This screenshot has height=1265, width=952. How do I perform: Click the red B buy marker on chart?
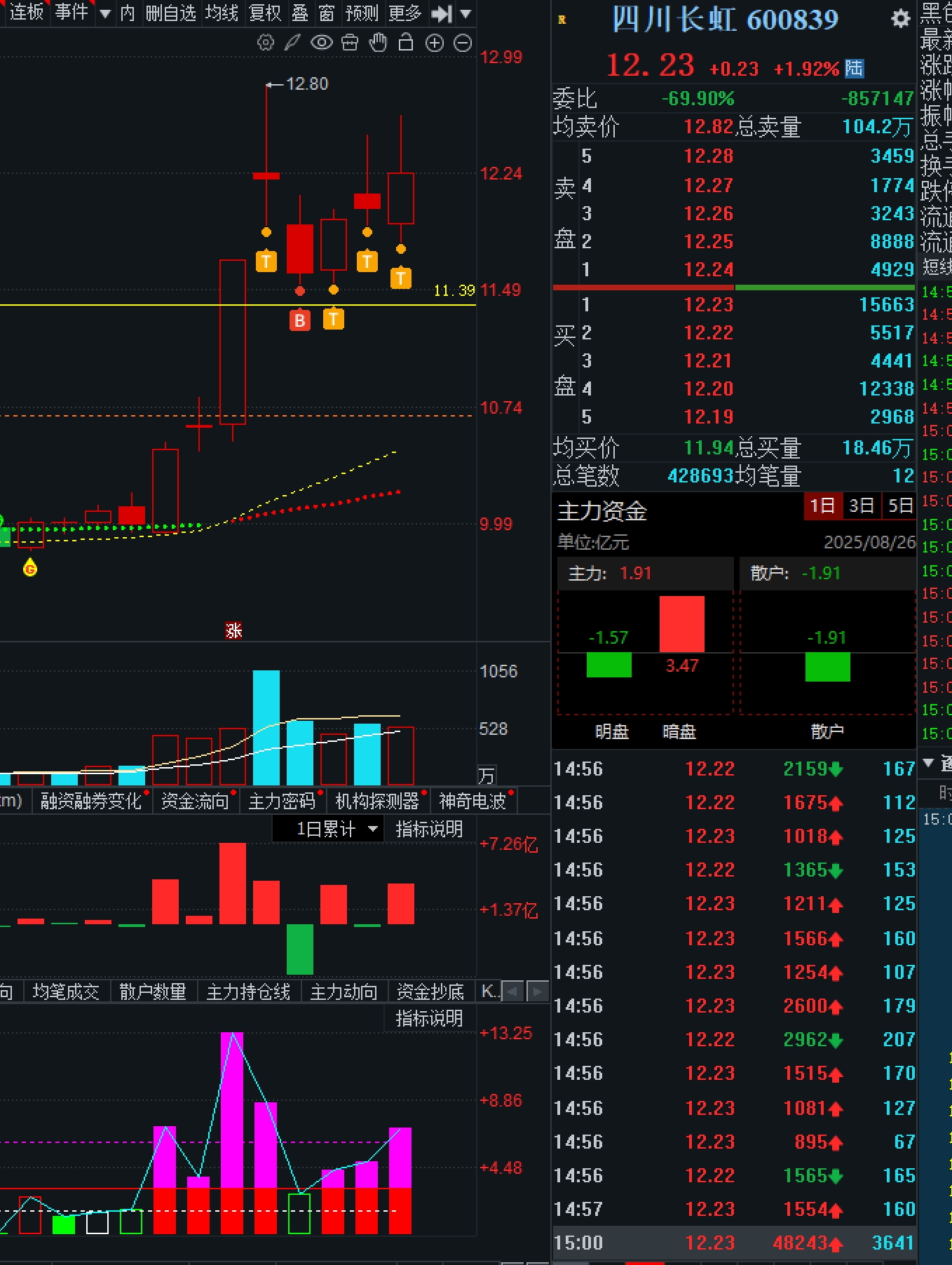[x=300, y=320]
